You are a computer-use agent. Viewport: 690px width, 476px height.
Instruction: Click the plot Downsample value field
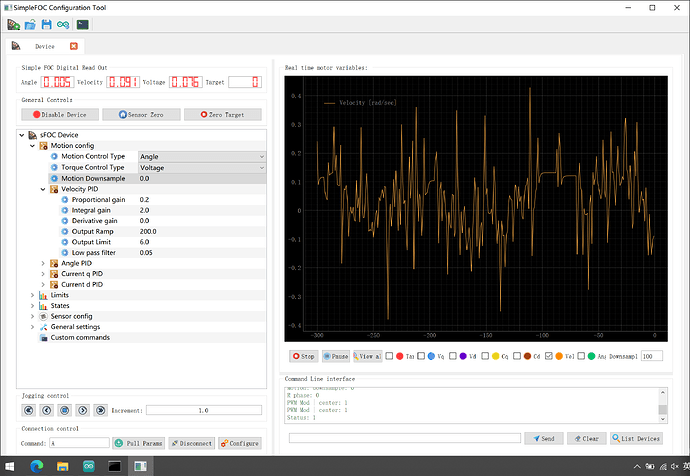pos(652,356)
